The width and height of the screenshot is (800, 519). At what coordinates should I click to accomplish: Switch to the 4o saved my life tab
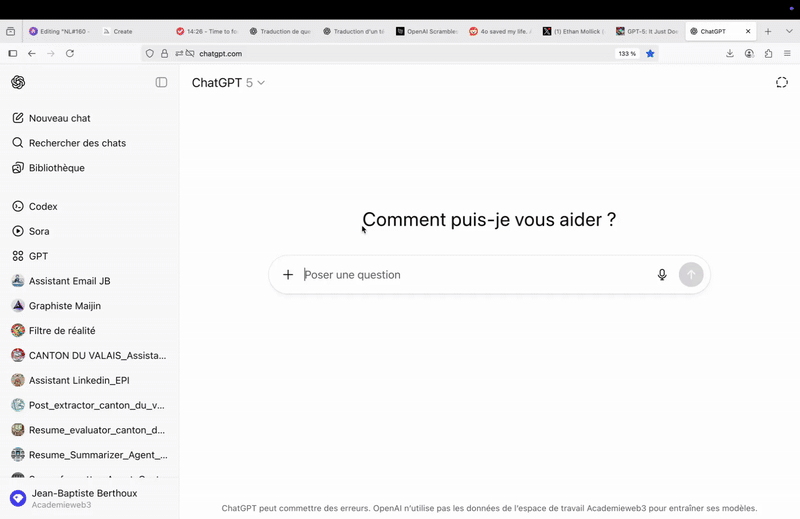[x=501, y=31]
